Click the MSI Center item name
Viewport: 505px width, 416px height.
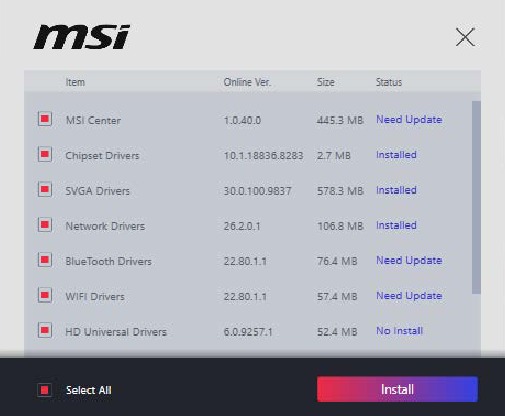click(x=93, y=120)
